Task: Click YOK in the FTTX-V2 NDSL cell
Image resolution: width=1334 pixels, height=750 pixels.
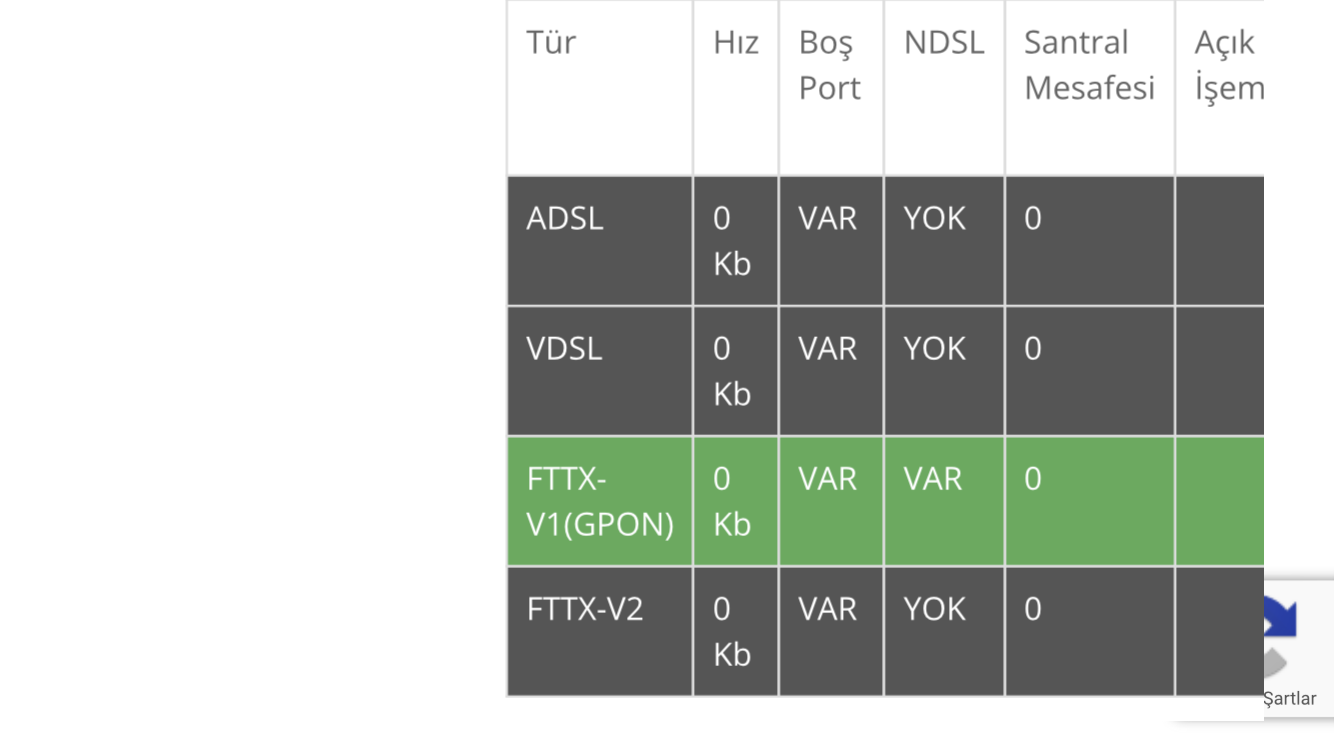Action: 934,609
